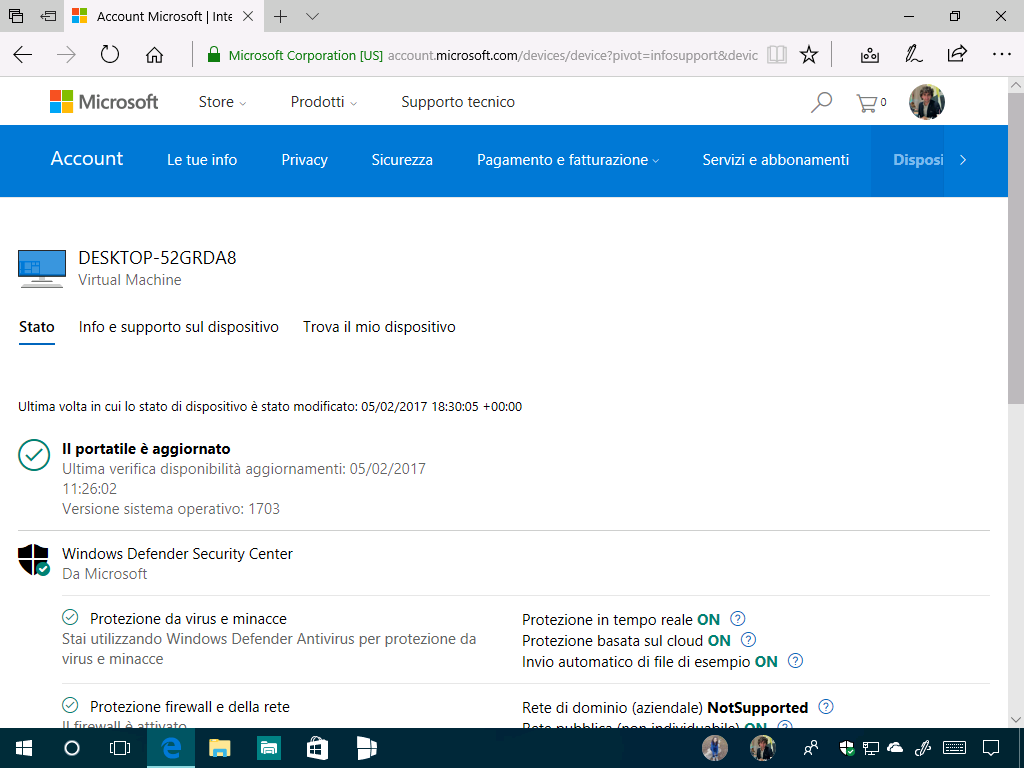Click 'Protezione firewall e della rete' text
Image resolution: width=1024 pixels, height=768 pixels.
tap(190, 707)
